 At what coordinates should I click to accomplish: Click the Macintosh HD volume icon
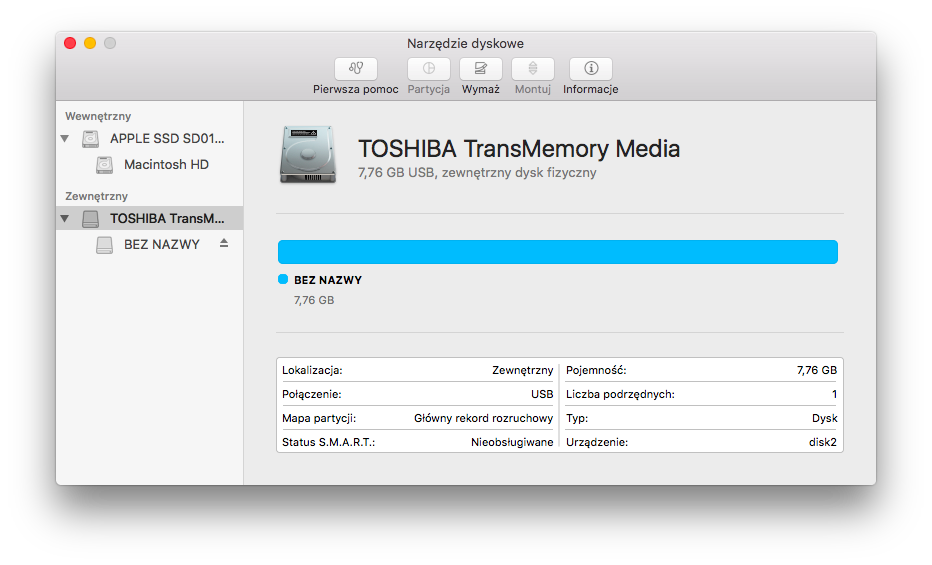click(x=104, y=165)
